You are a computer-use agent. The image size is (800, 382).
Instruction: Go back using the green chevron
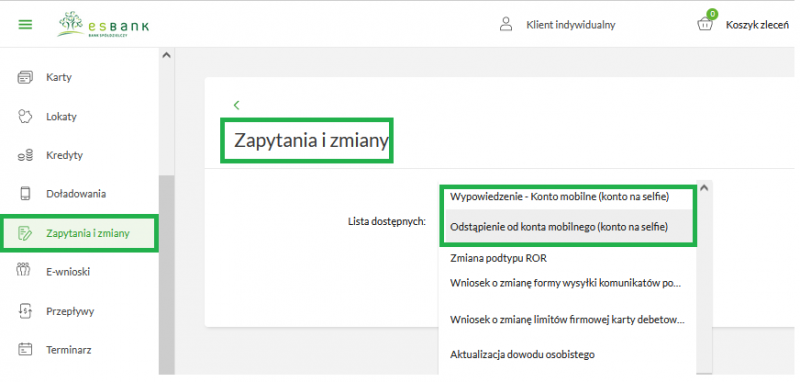click(236, 105)
